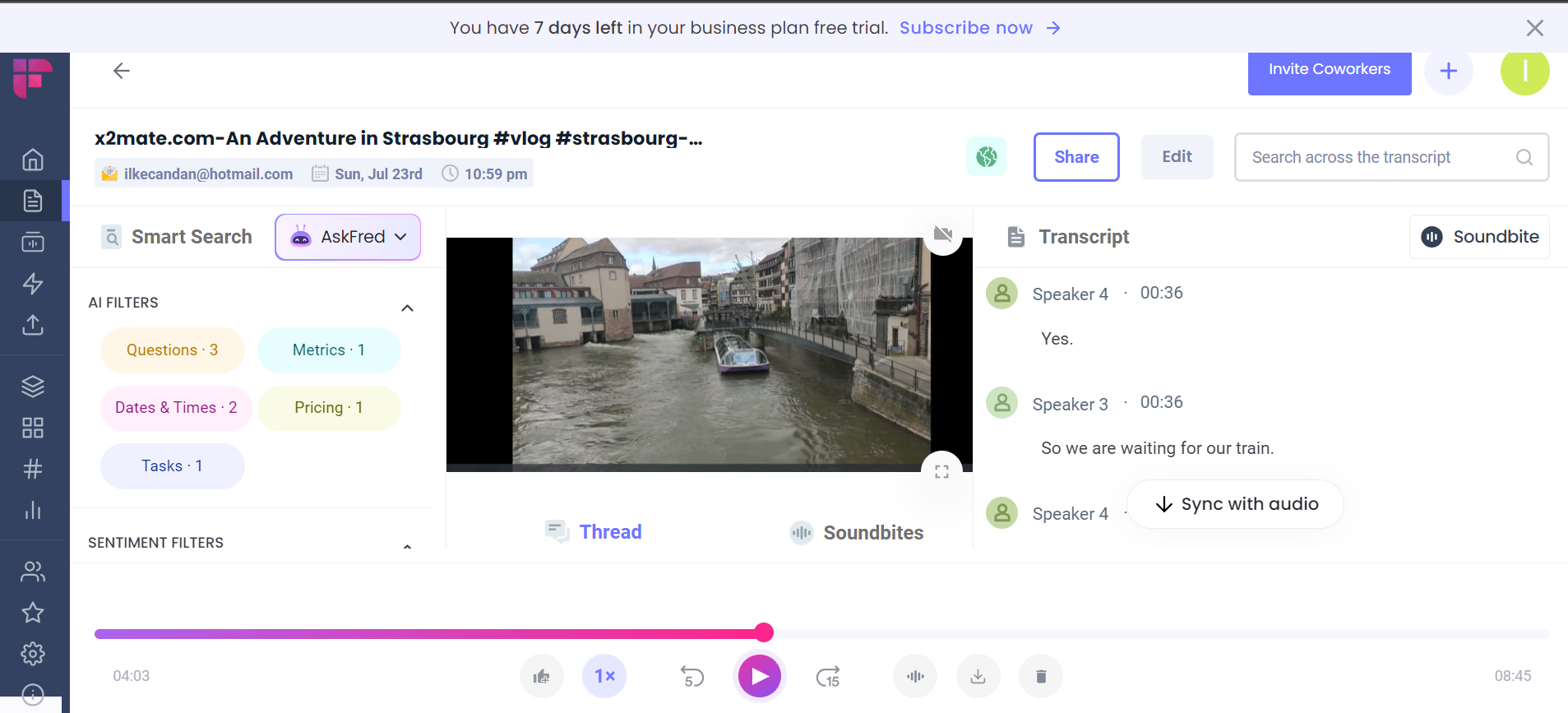Screen dimensions: 1568x713
Task: Click the playback progress slider handle
Action: pos(764,632)
